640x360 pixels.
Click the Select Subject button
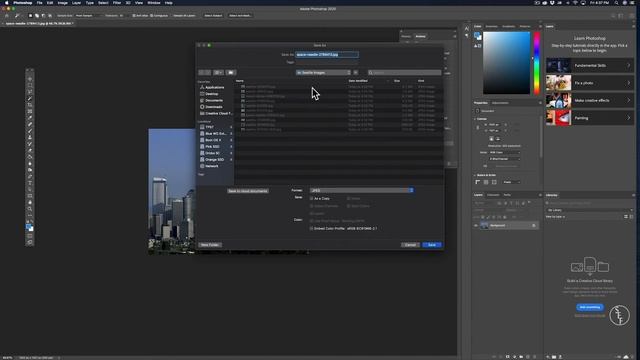[213, 16]
